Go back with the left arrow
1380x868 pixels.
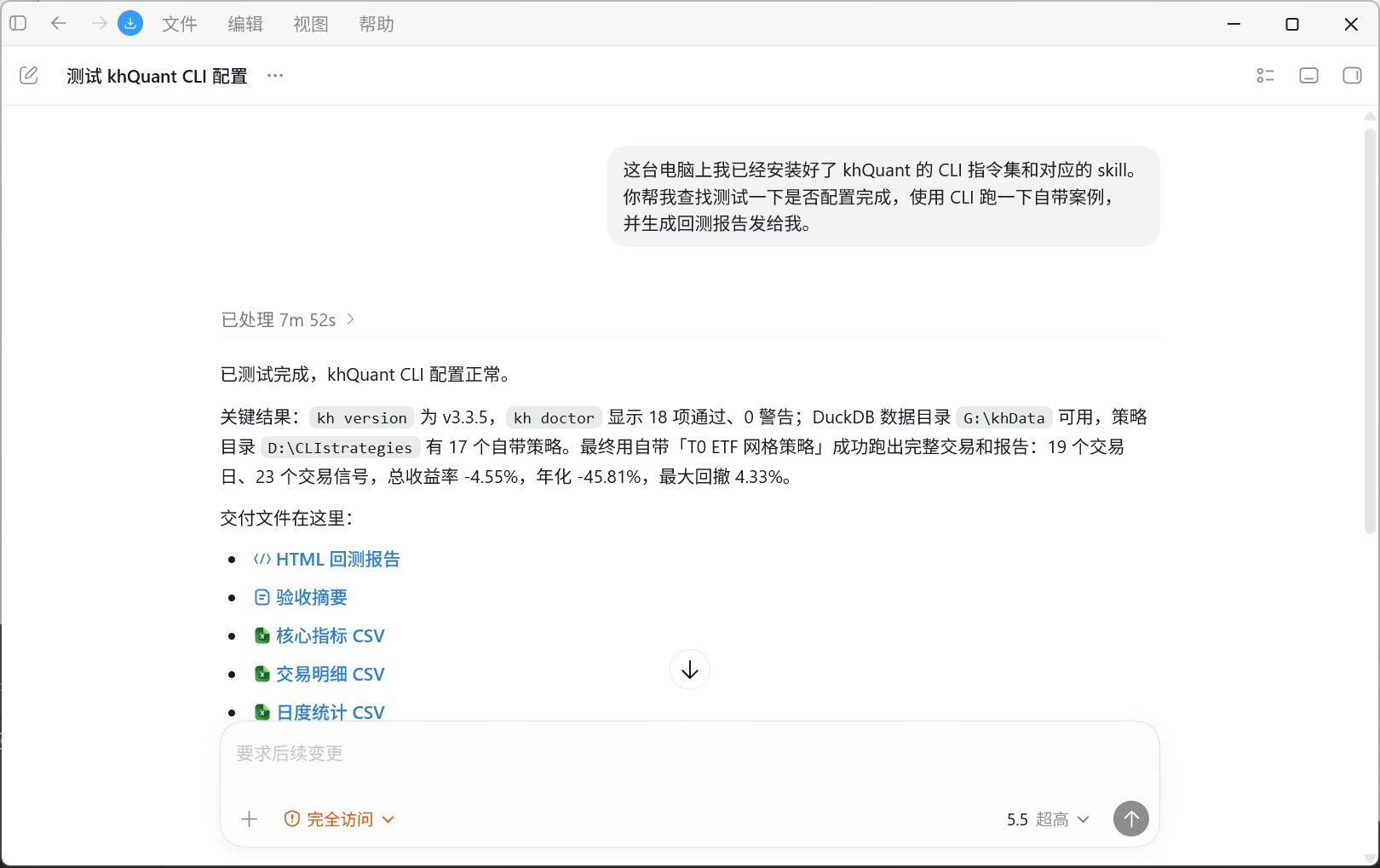coord(58,24)
